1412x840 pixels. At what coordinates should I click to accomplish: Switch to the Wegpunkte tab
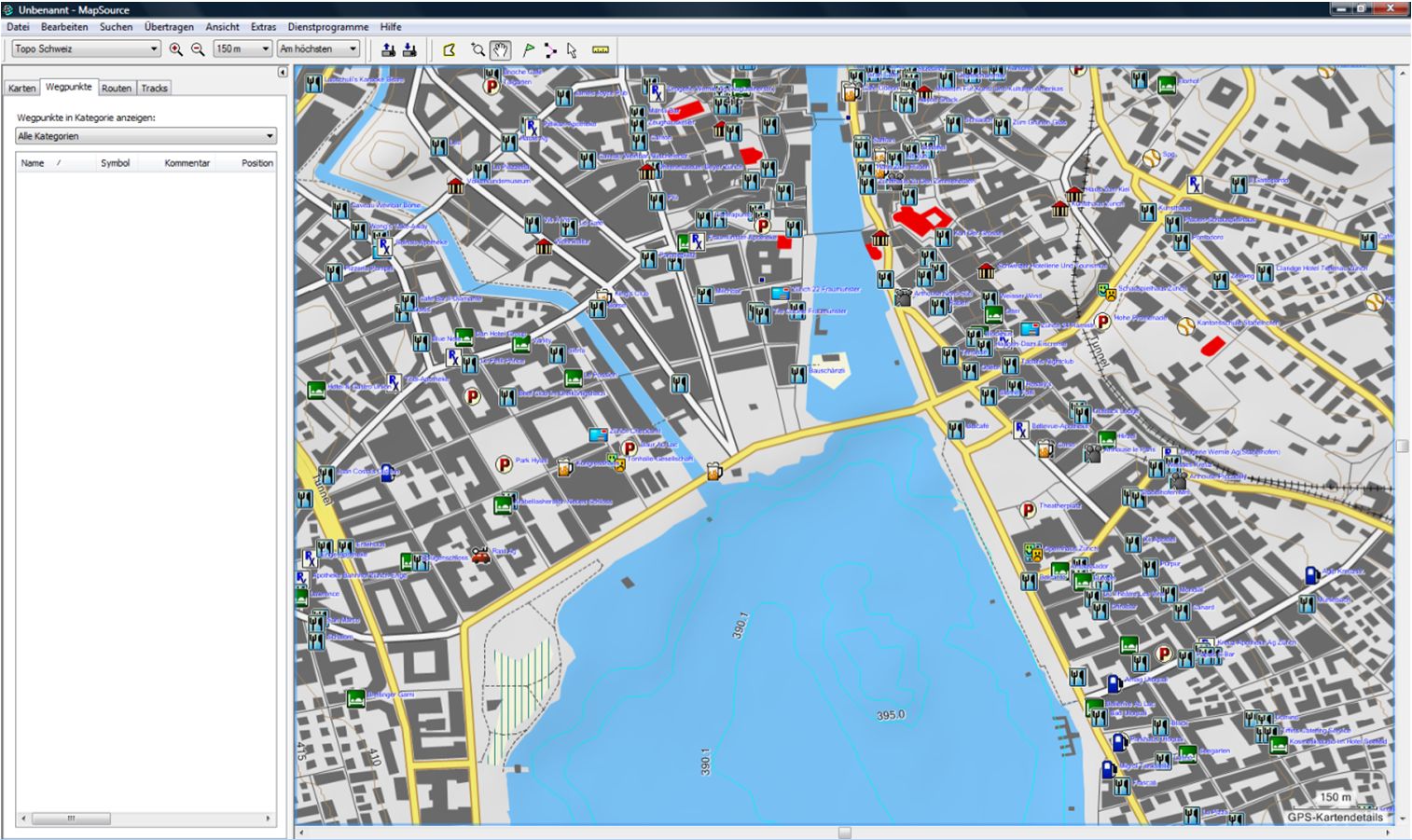click(68, 87)
